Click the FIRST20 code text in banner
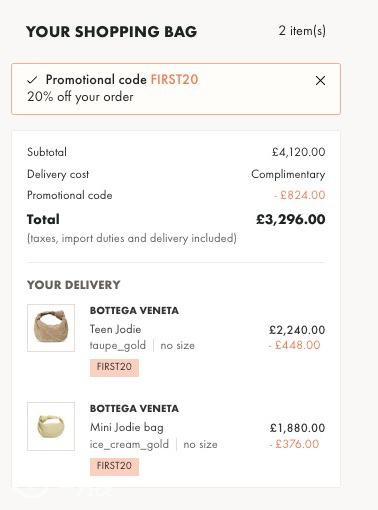The width and height of the screenshot is (378, 510). tap(174, 80)
